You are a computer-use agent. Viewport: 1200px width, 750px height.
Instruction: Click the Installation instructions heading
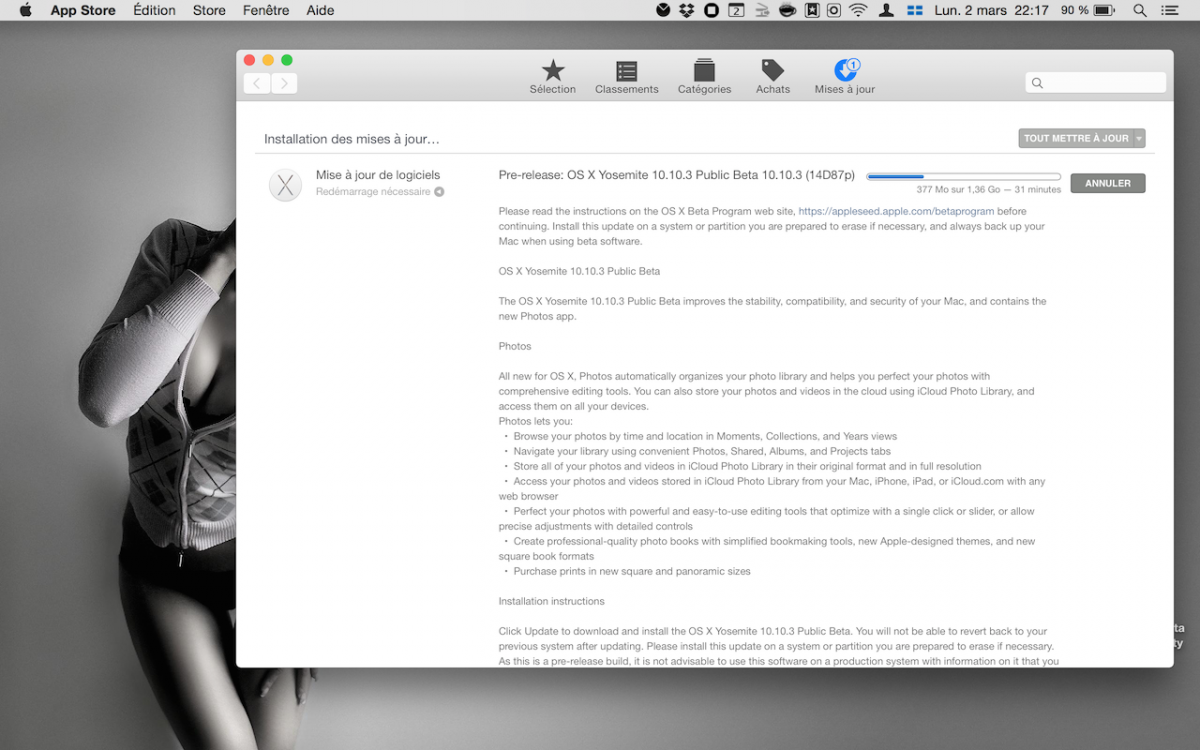coord(552,601)
